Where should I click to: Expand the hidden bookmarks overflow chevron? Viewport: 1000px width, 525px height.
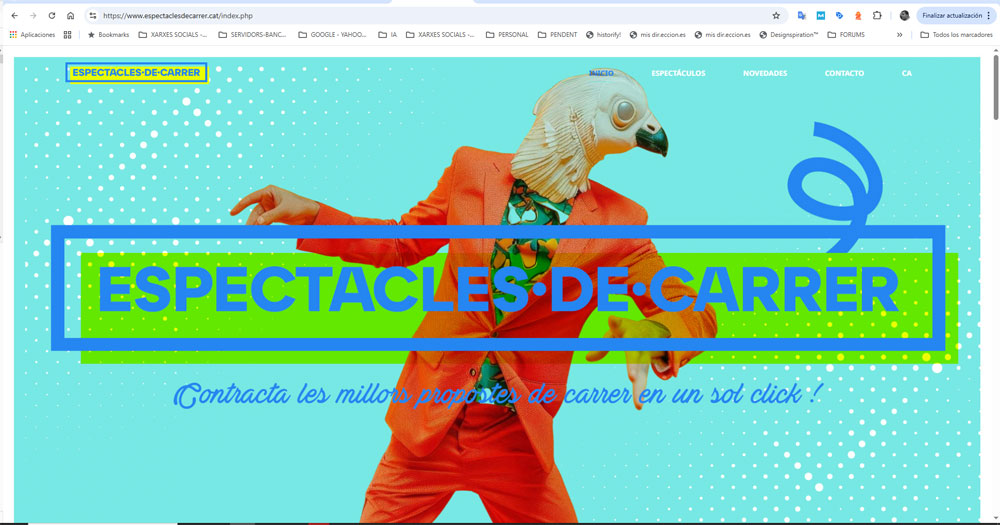899,34
